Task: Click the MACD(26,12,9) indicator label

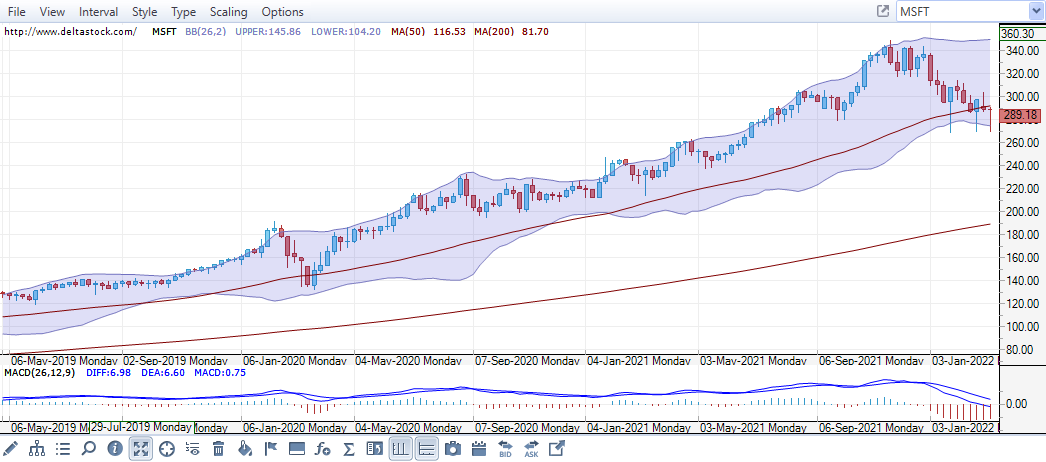Action: click(39, 373)
